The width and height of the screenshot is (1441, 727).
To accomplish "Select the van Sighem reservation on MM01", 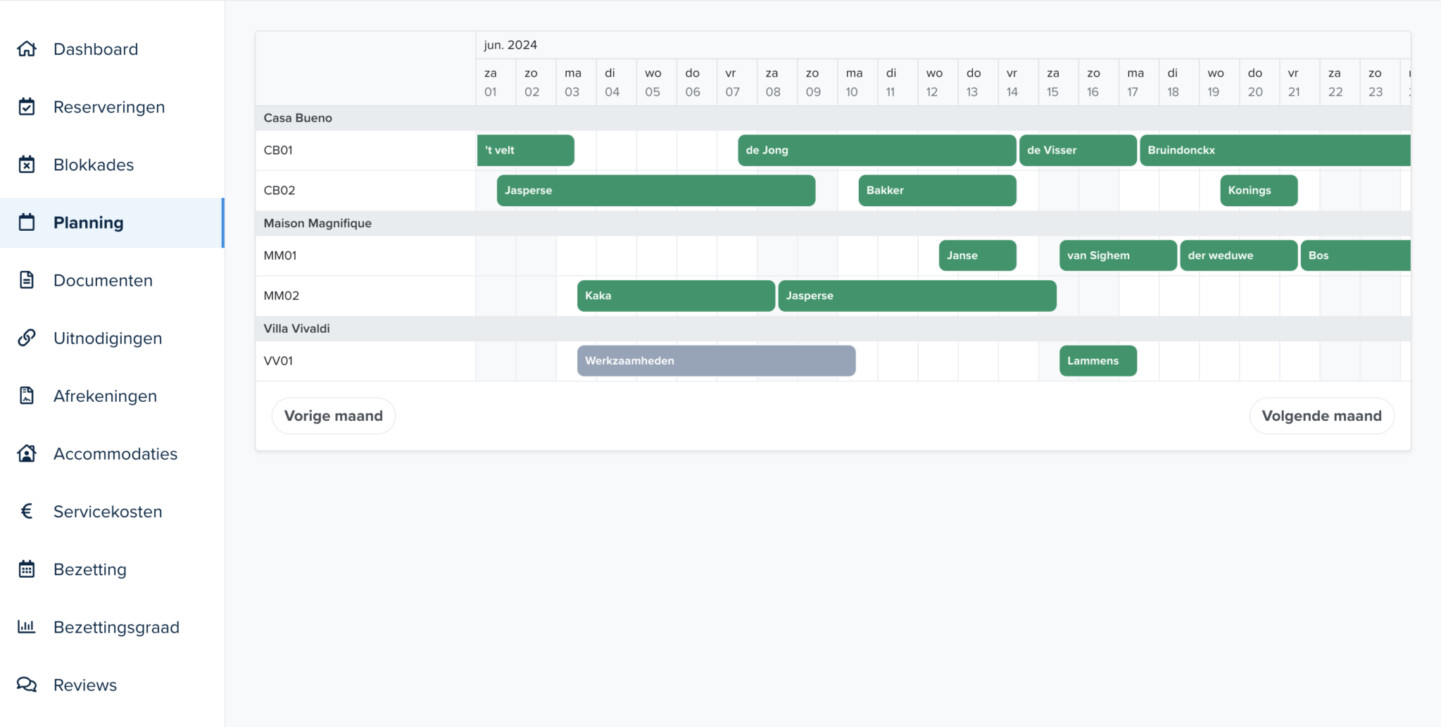I will point(1117,256).
